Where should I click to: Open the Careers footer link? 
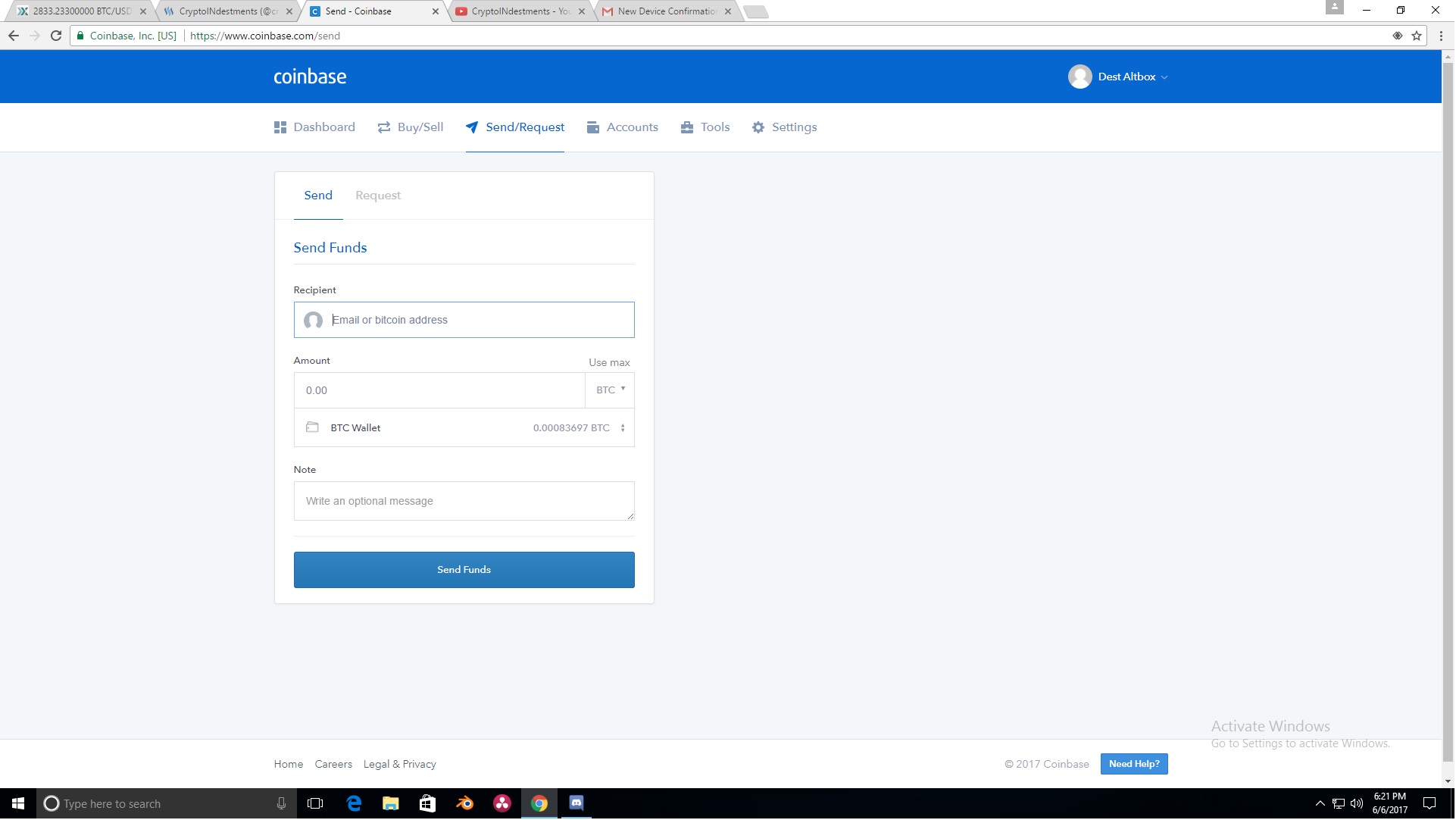pos(333,764)
